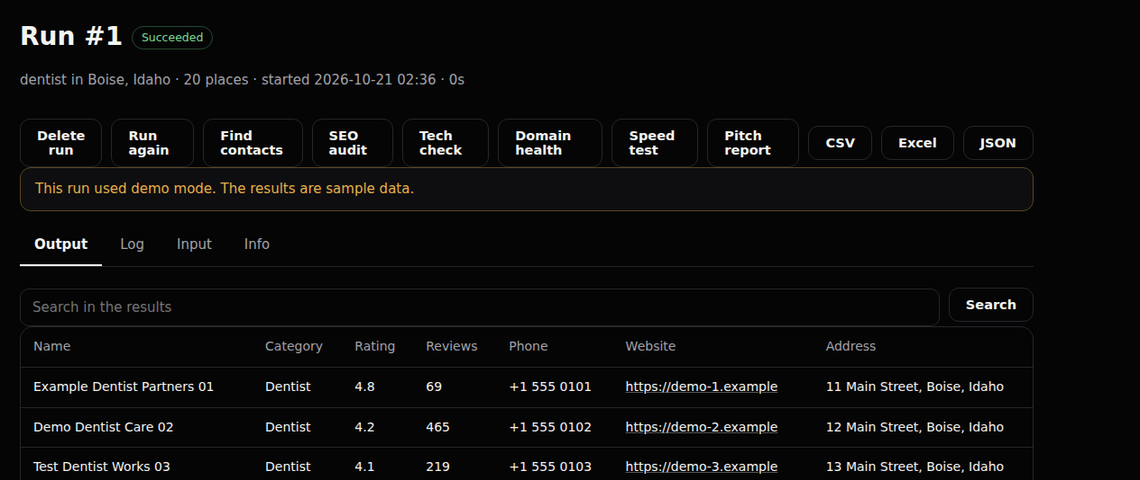Start the Speed test
The height and width of the screenshot is (480, 1140).
coord(654,143)
